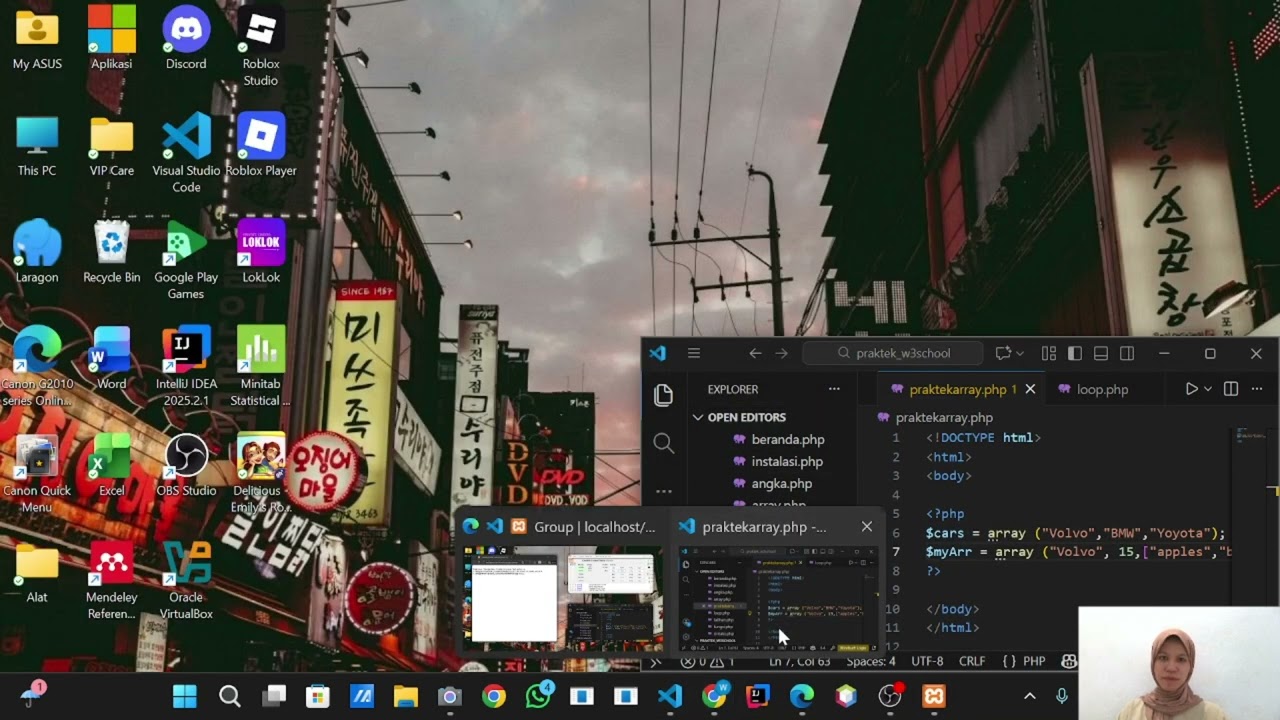Click the $myArr code line 7
The height and width of the screenshot is (720, 1280).
click(1077, 551)
